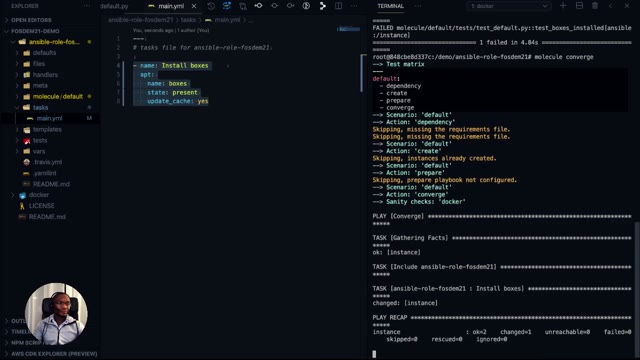
Task: Expand the vars folder
Action: point(39,151)
